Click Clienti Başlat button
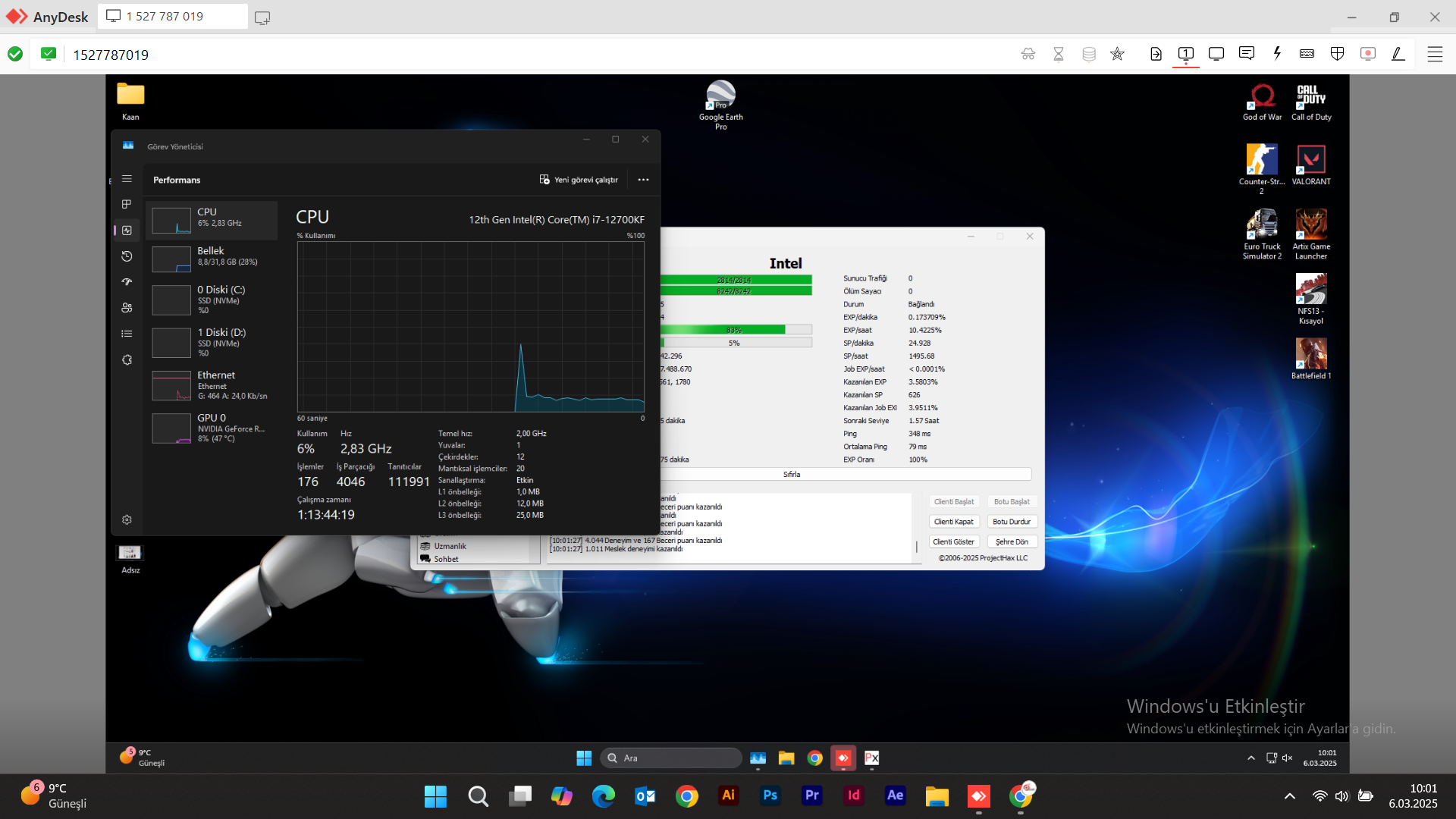The width and height of the screenshot is (1456, 819). (x=954, y=502)
